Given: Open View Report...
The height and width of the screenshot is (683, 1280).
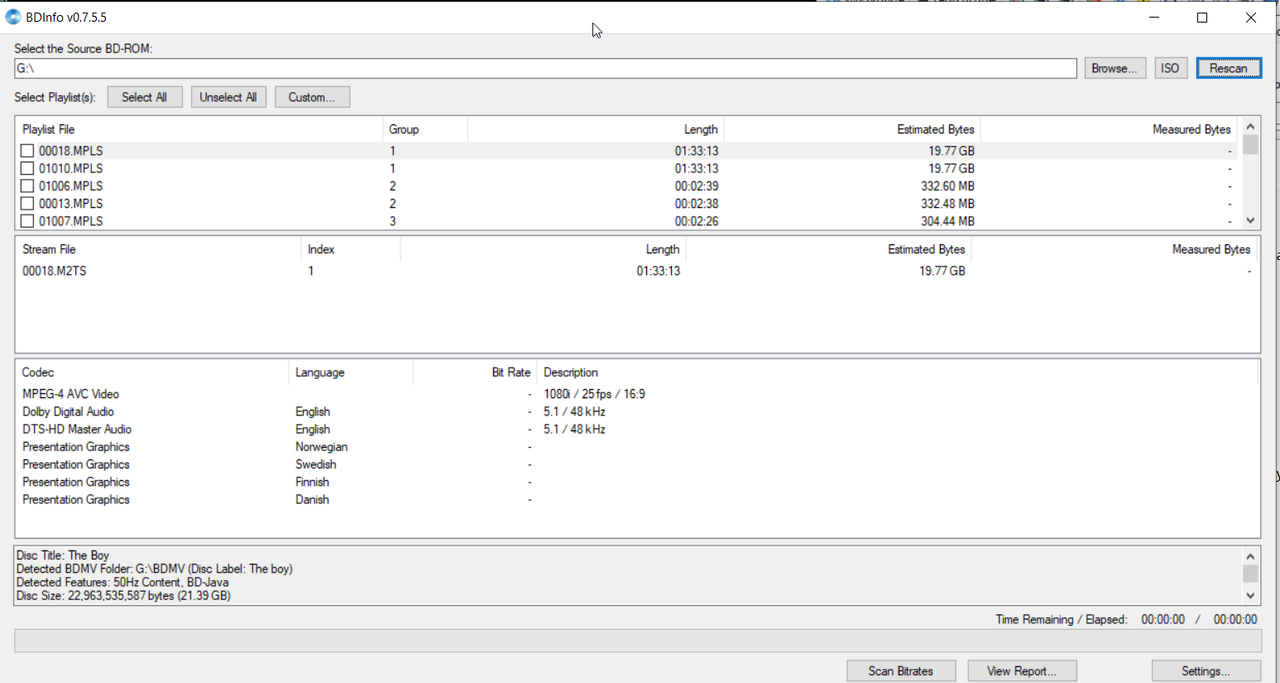Looking at the screenshot, I should pos(1021,671).
